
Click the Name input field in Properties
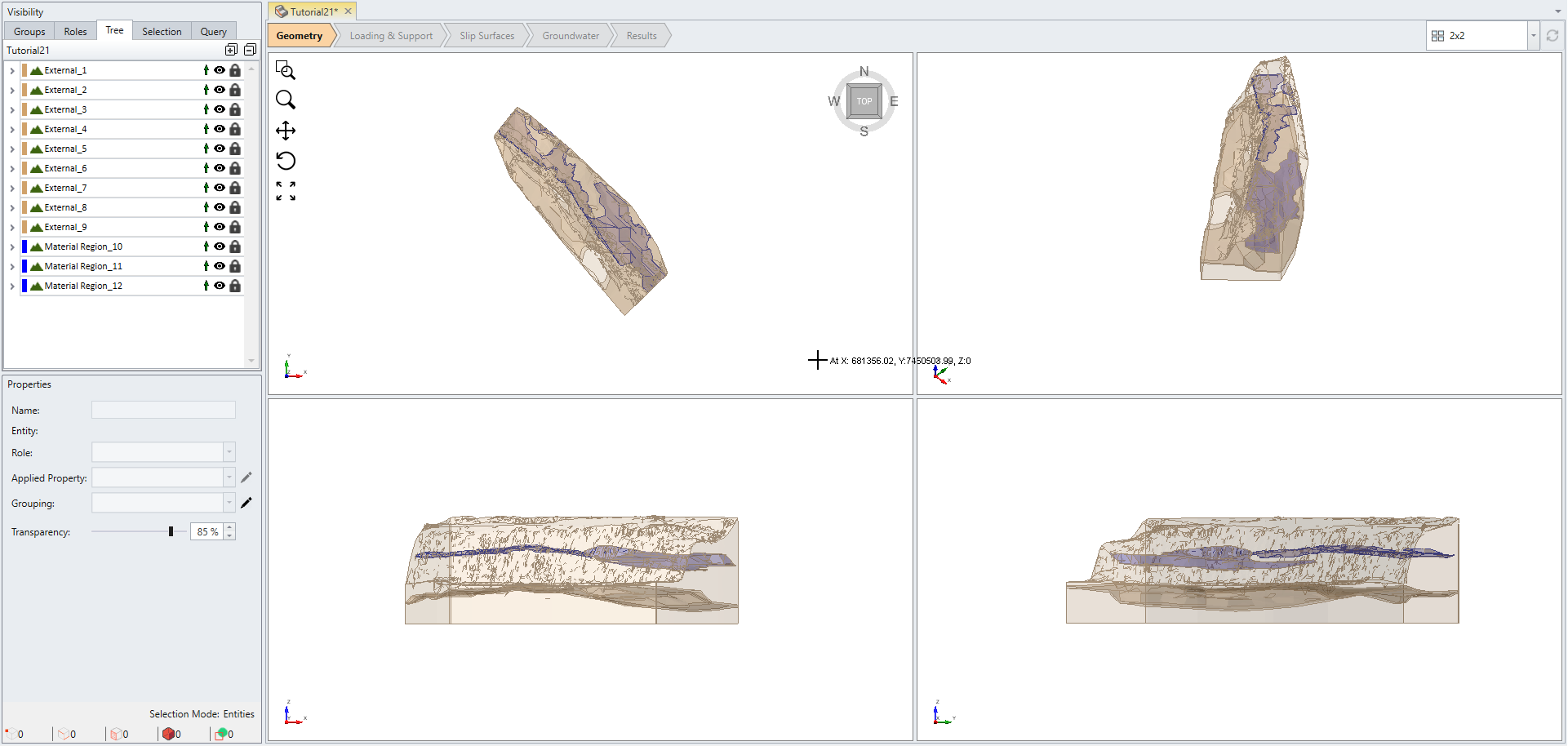pyautogui.click(x=163, y=410)
